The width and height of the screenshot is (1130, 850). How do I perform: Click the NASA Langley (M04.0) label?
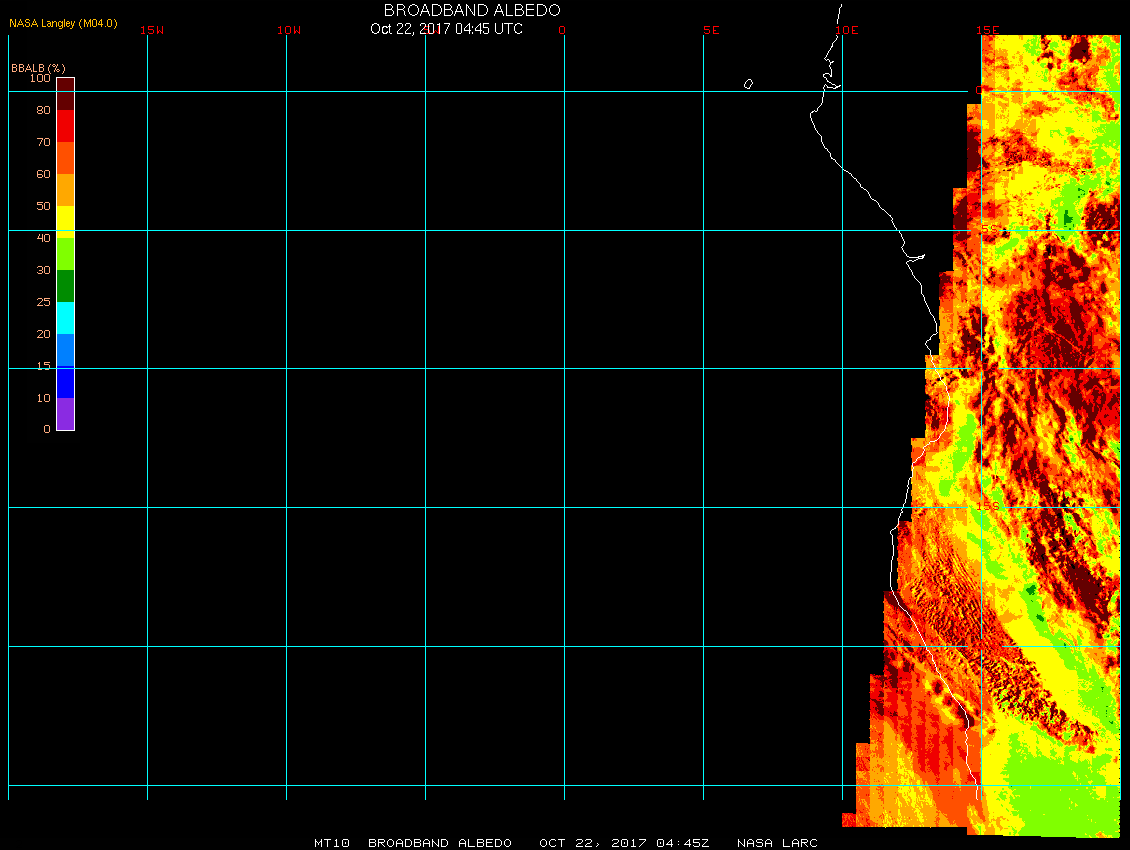click(x=63, y=23)
